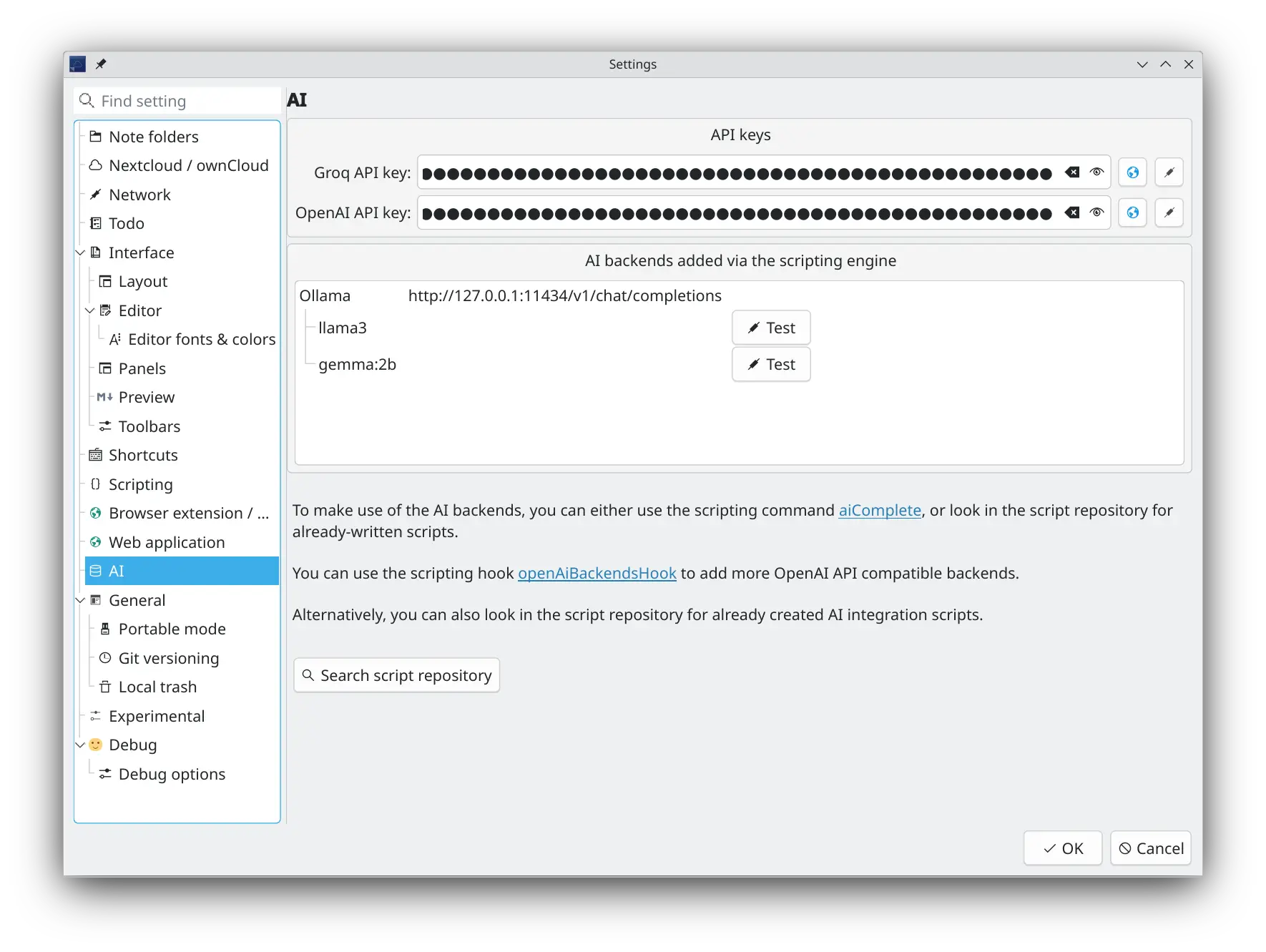The width and height of the screenshot is (1266, 952).
Task: Show the Groq API key characters
Action: tap(1096, 172)
